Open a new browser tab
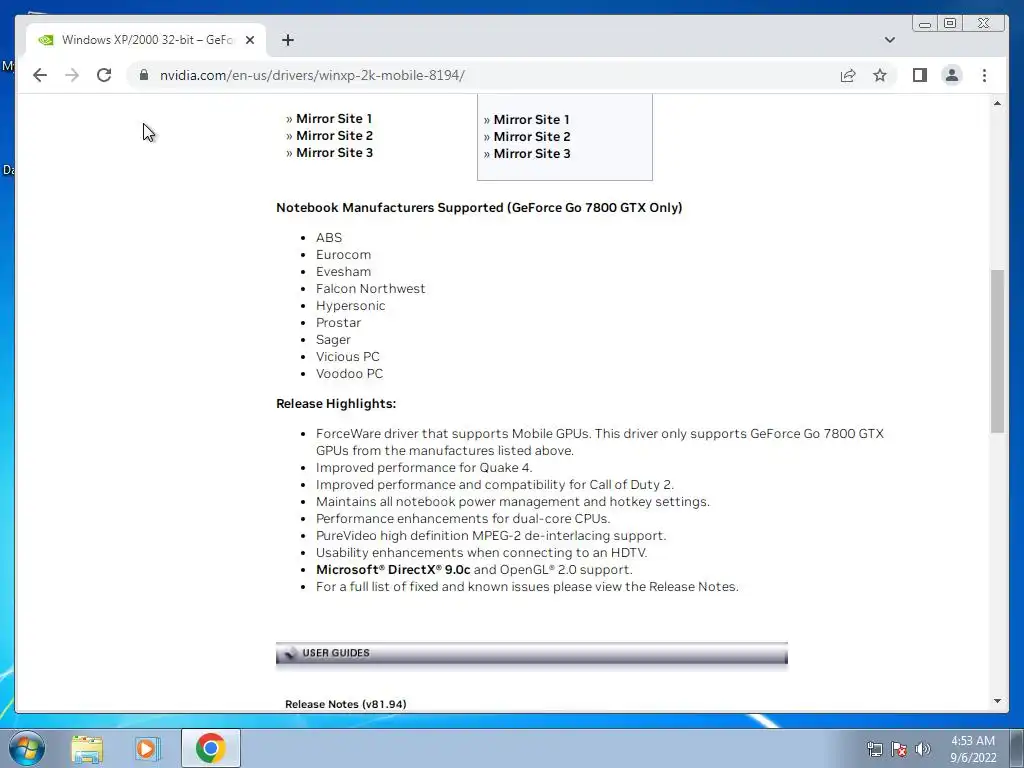 tap(287, 40)
